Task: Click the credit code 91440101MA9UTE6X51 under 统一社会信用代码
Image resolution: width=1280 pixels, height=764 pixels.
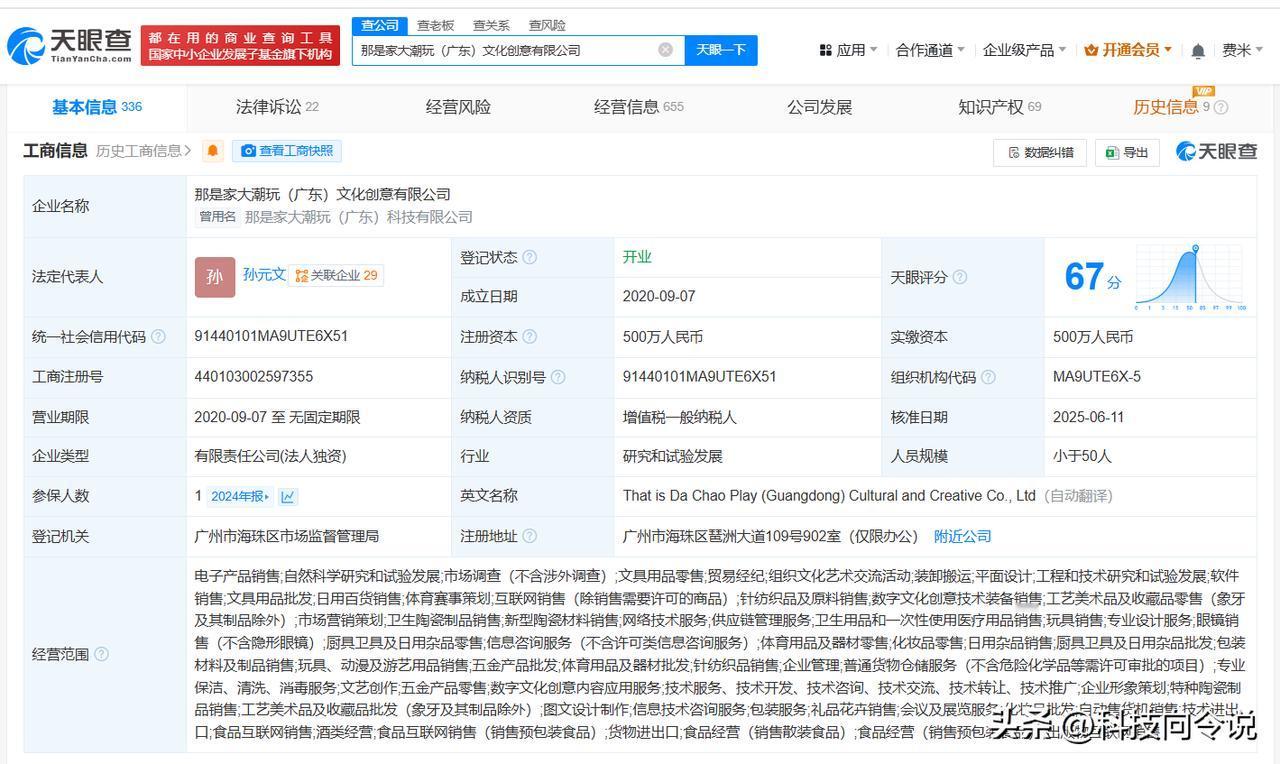Action: coord(271,336)
